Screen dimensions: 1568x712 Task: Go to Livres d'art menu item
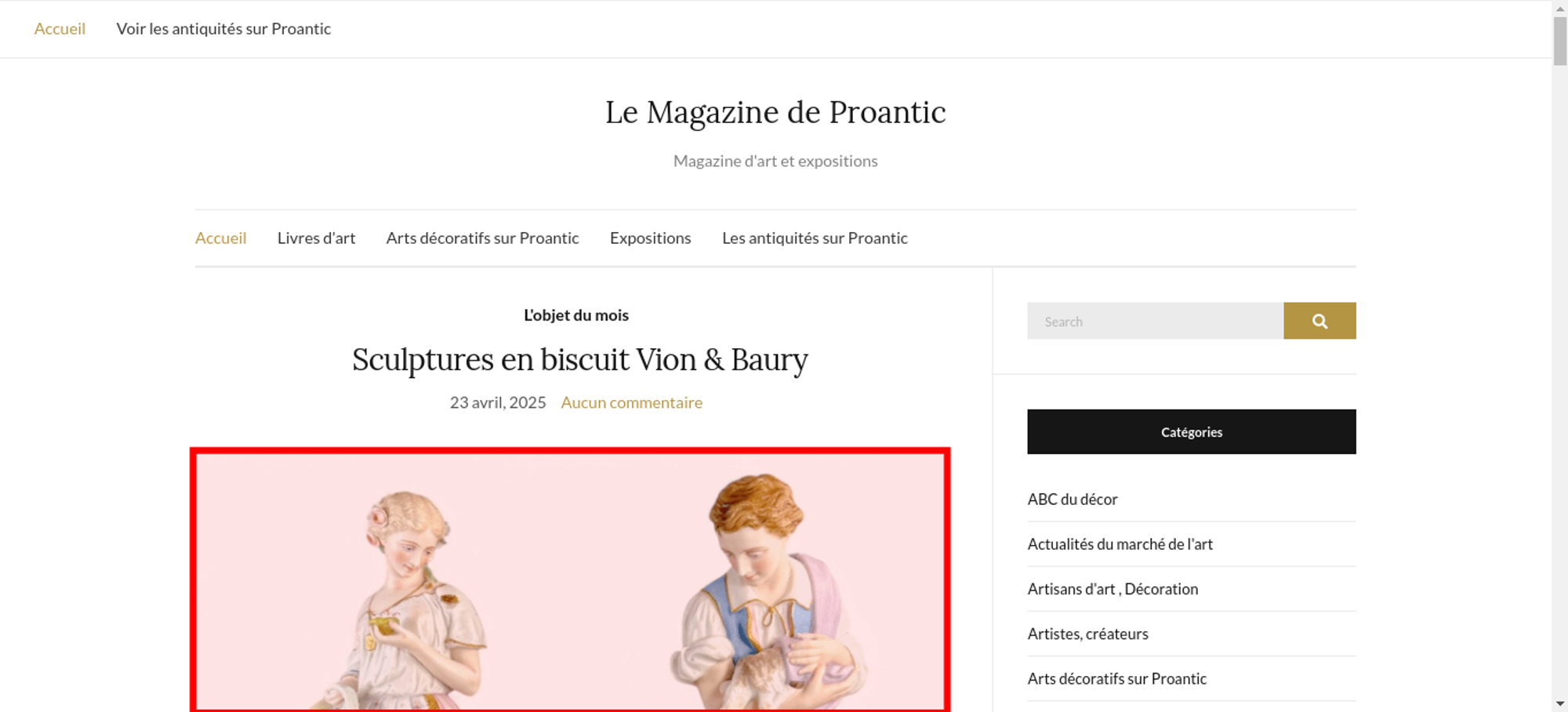click(x=316, y=238)
